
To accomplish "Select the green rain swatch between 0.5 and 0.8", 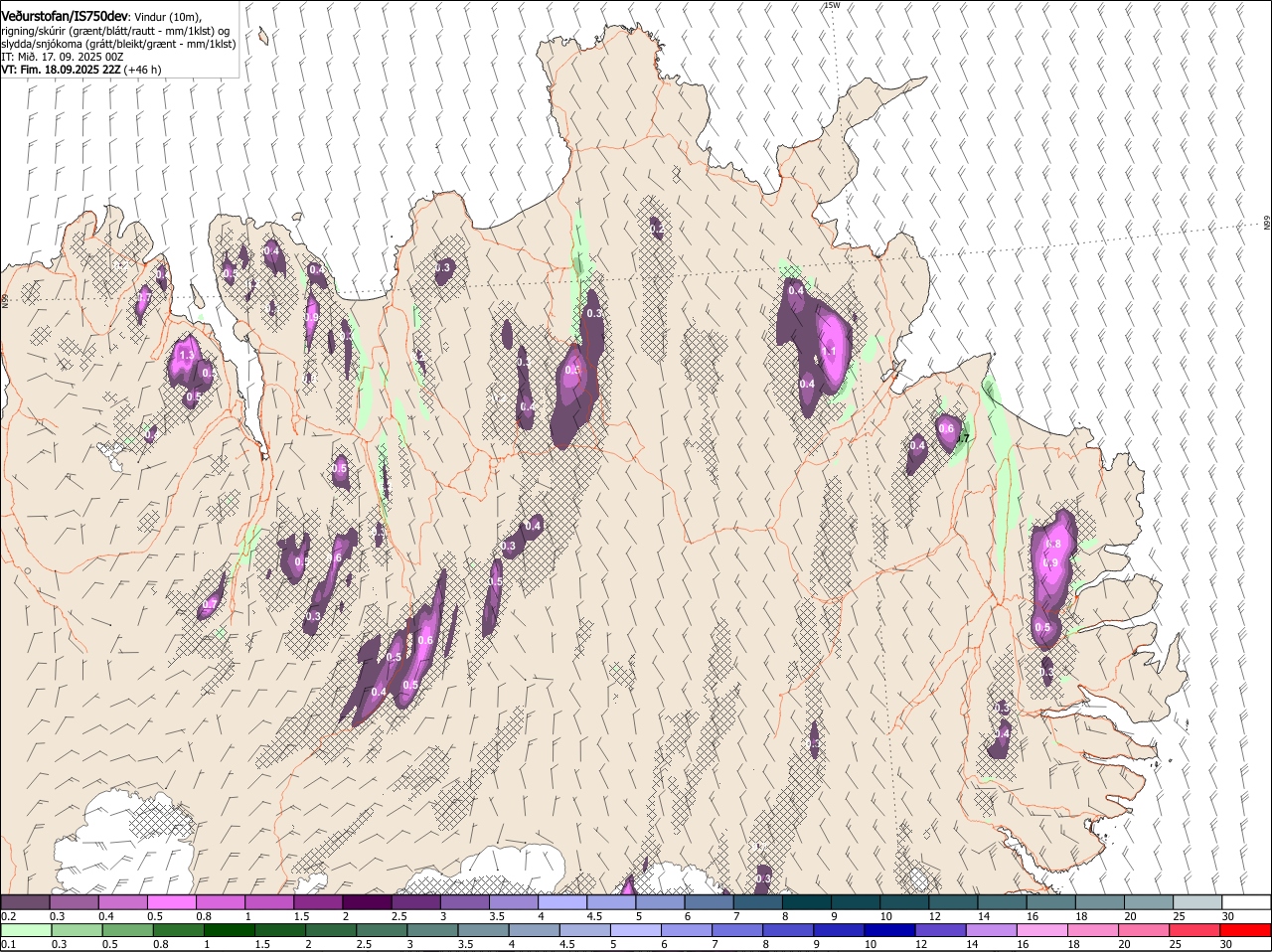I will coord(127,930).
